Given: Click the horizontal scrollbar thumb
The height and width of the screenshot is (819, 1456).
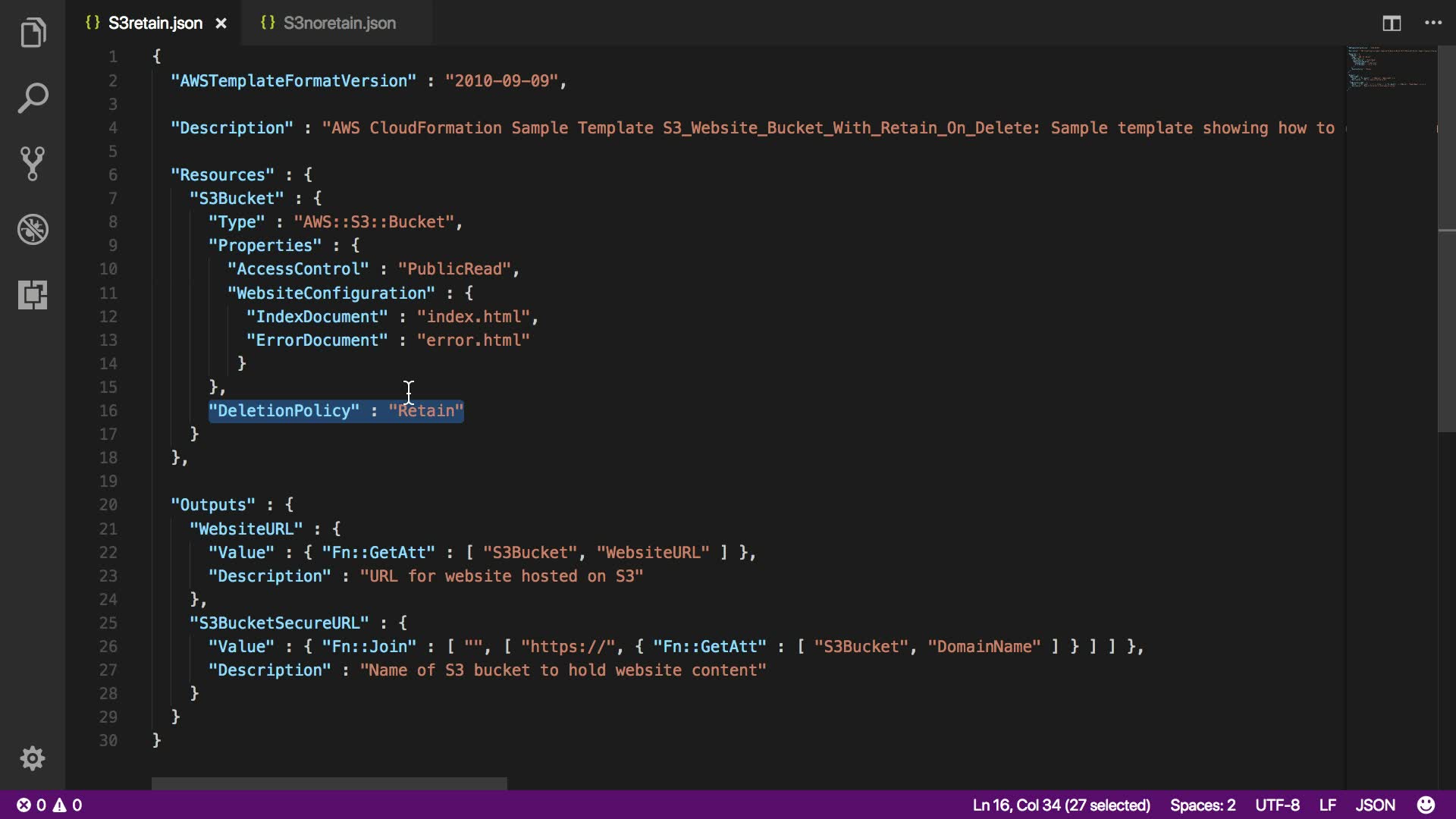Looking at the screenshot, I should pos(329,783).
